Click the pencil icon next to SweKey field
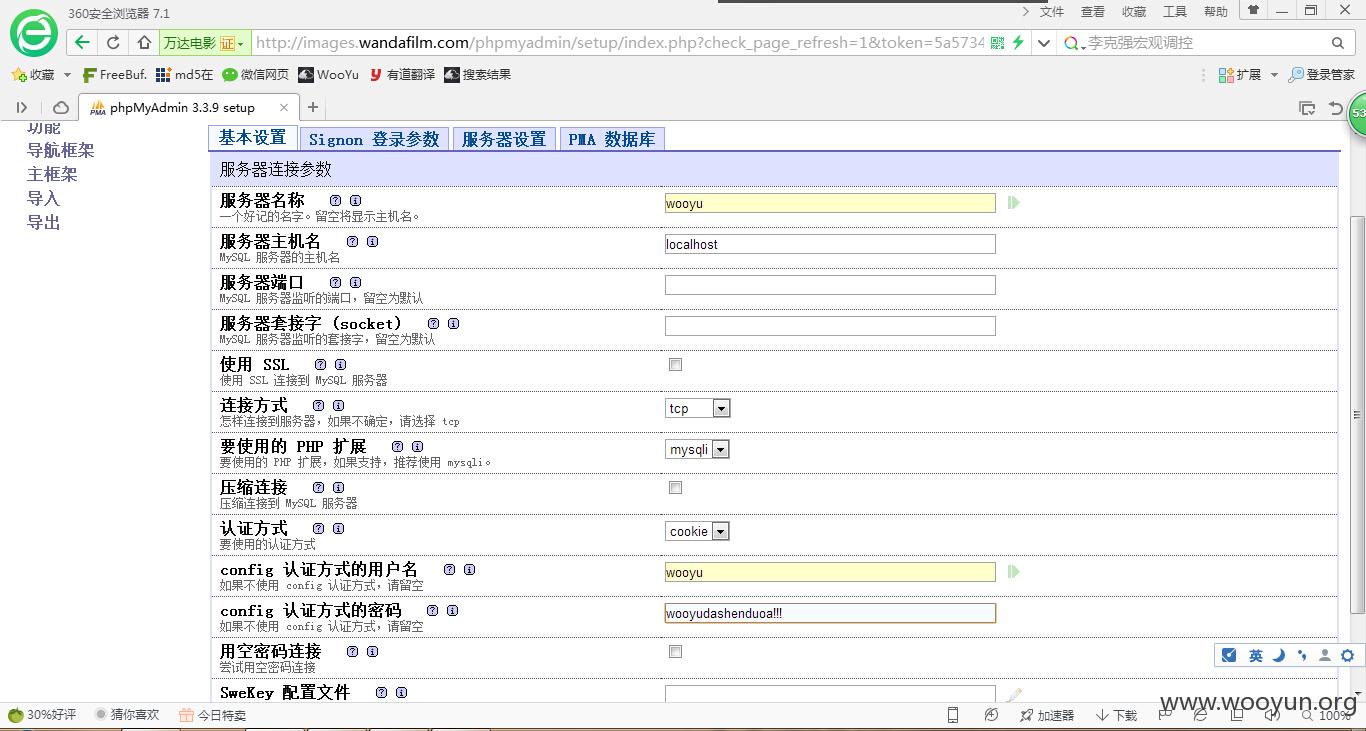This screenshot has width=1366, height=731. pyautogui.click(x=1014, y=694)
